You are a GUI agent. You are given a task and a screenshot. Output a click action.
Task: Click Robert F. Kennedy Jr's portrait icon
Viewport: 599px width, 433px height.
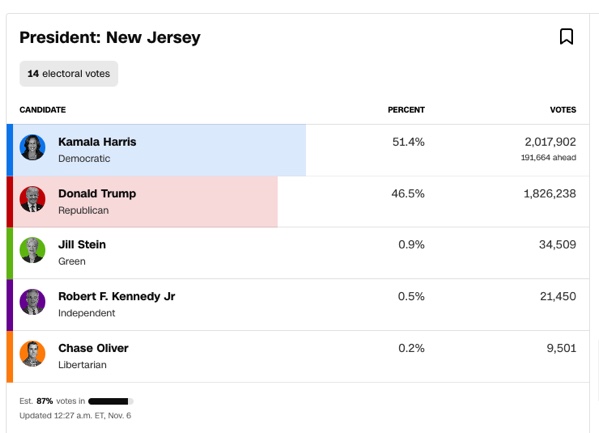[x=32, y=302]
